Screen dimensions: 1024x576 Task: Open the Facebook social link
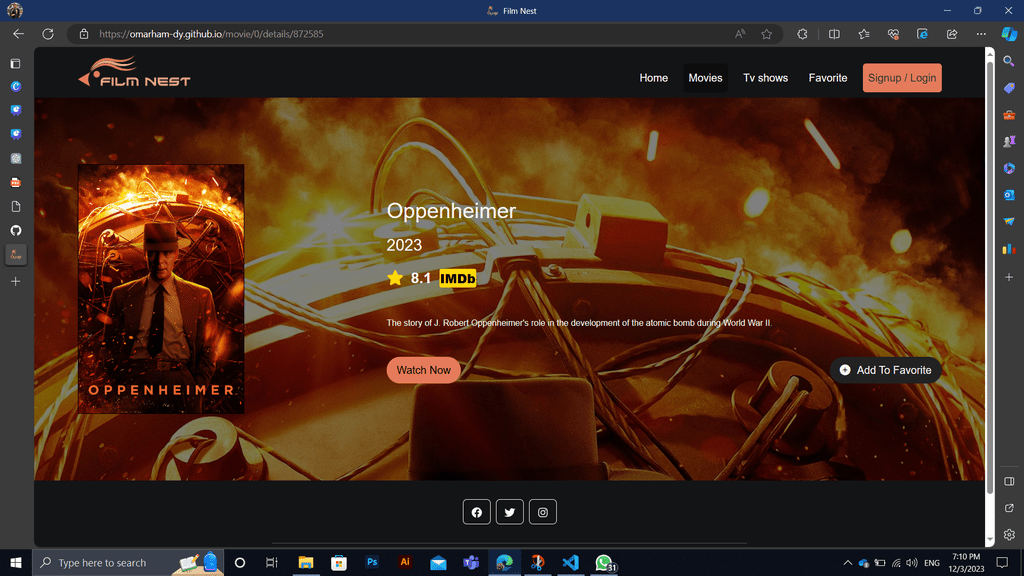477,512
